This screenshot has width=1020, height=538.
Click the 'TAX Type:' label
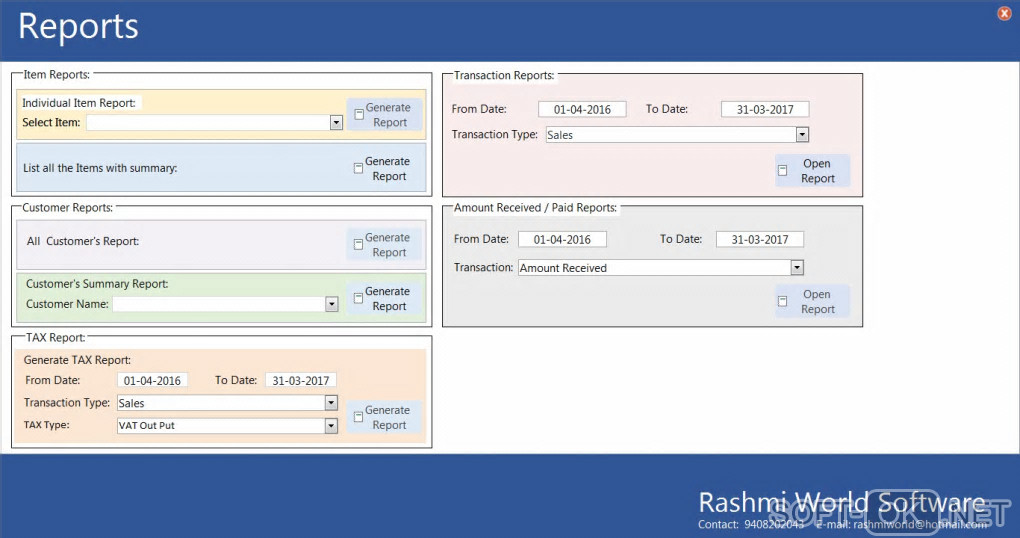coord(46,425)
